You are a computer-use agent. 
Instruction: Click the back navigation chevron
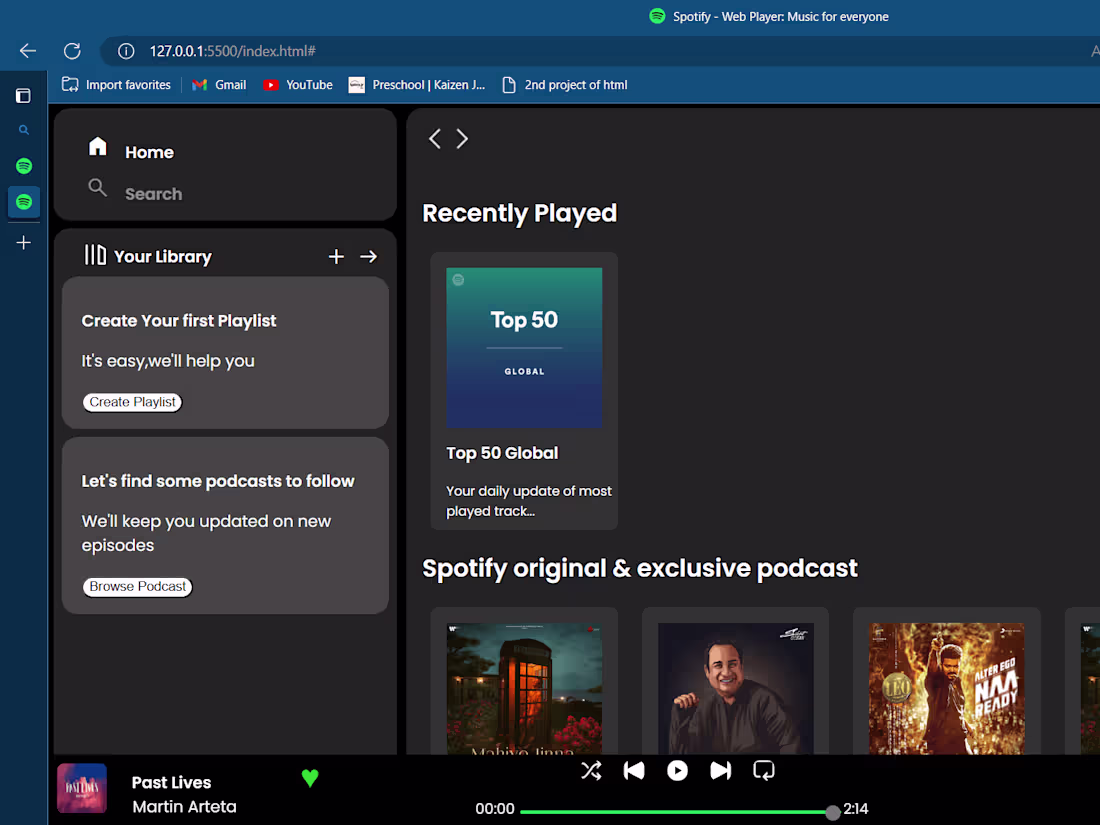(435, 139)
